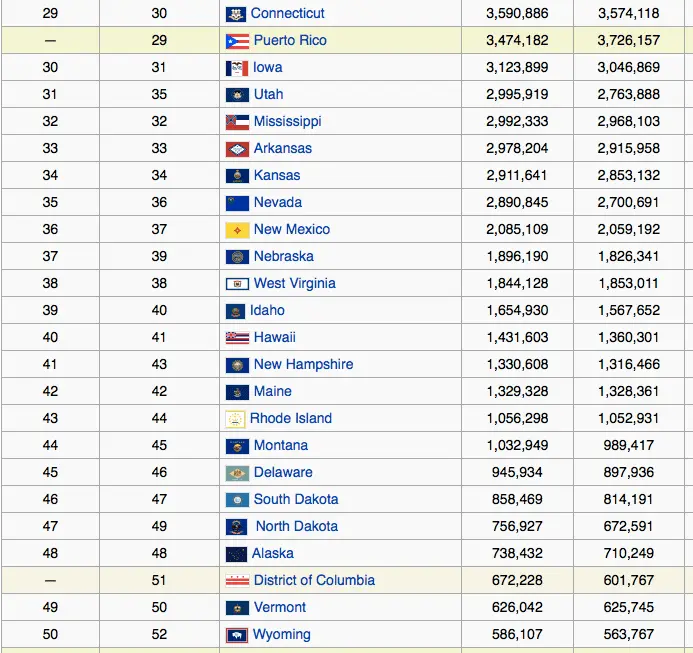Click the Iowa state flag icon
Image resolution: width=693 pixels, height=653 pixels.
coord(236,68)
